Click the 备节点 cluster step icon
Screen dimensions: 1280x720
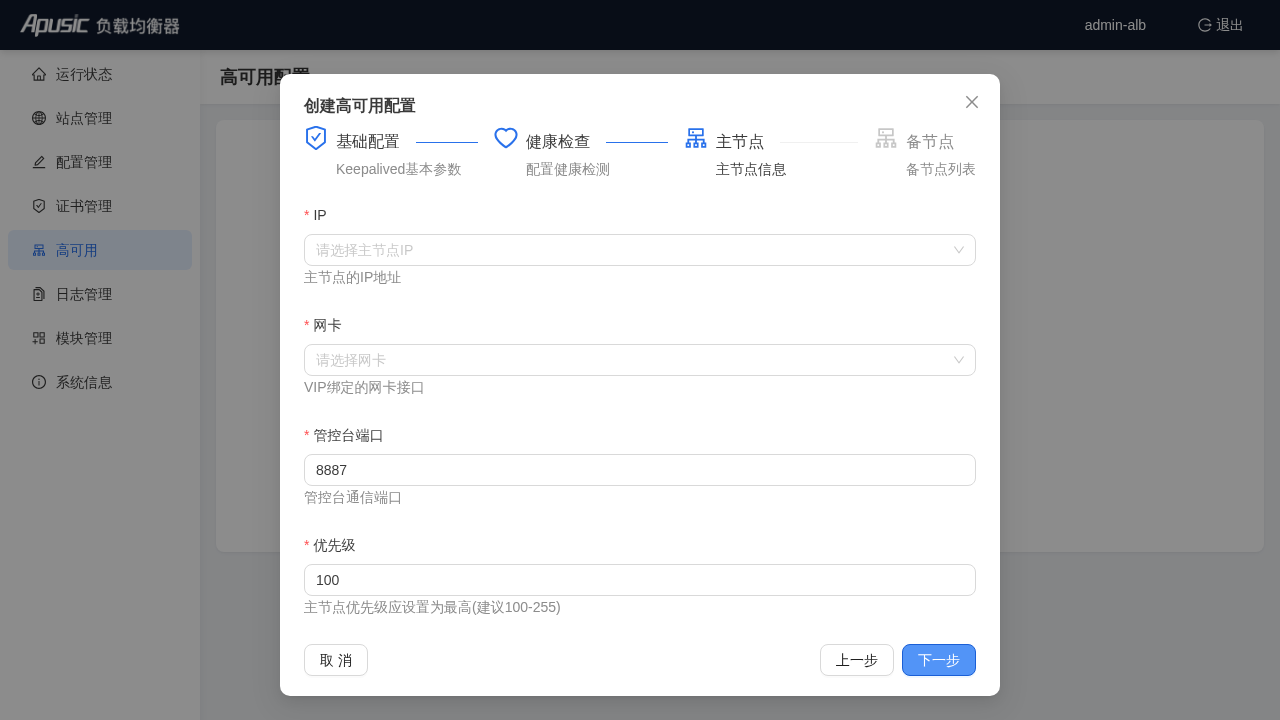click(886, 138)
